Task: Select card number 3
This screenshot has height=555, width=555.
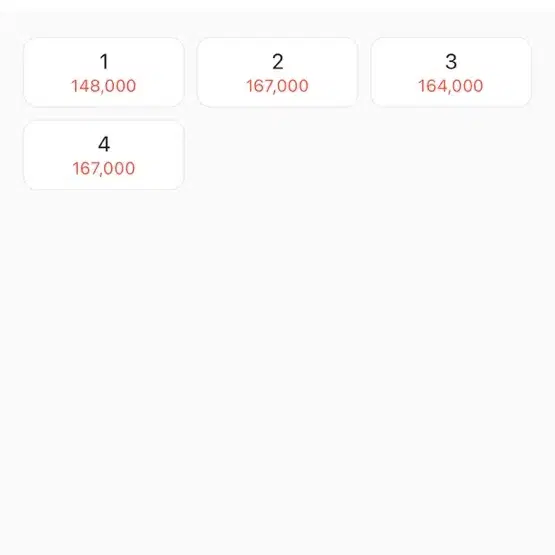Action: click(x=451, y=72)
